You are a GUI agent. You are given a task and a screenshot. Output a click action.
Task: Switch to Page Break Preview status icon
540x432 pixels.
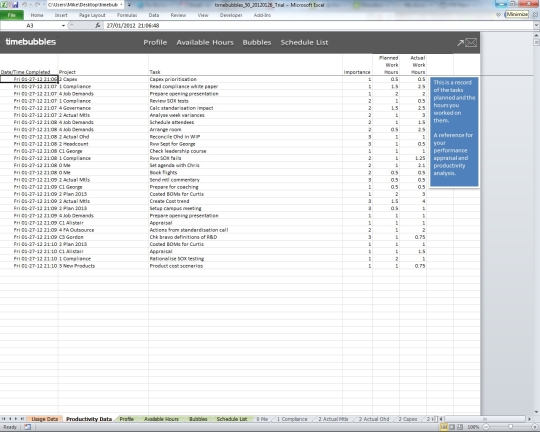[x=459, y=427]
